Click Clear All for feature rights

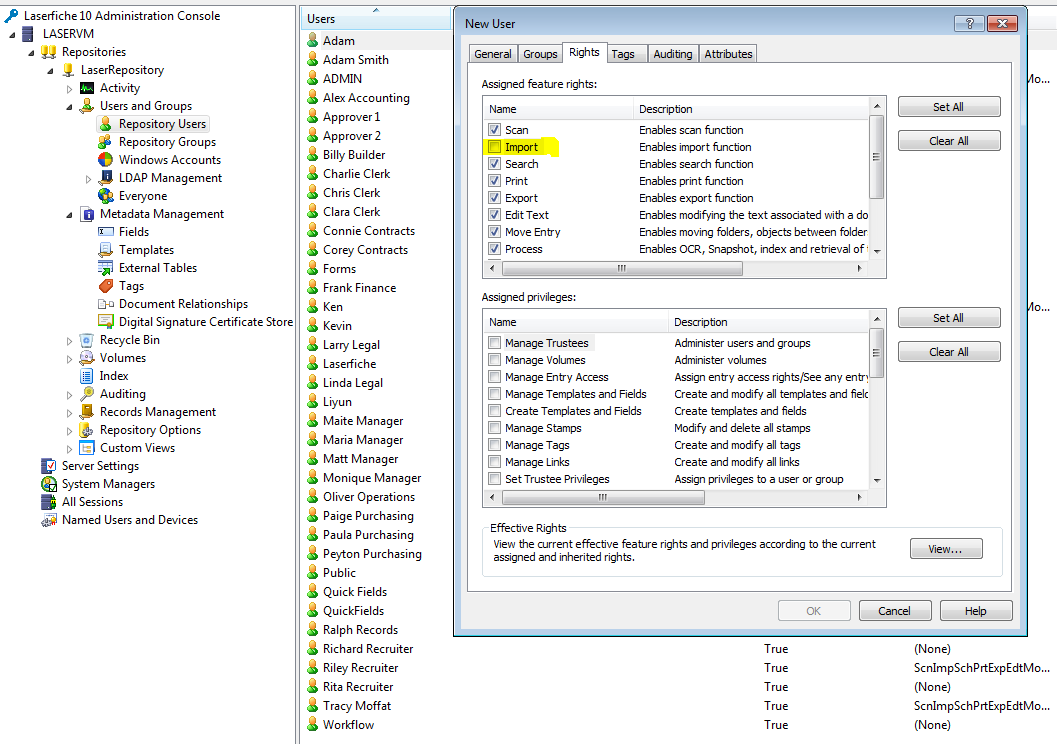pyautogui.click(x=948, y=141)
